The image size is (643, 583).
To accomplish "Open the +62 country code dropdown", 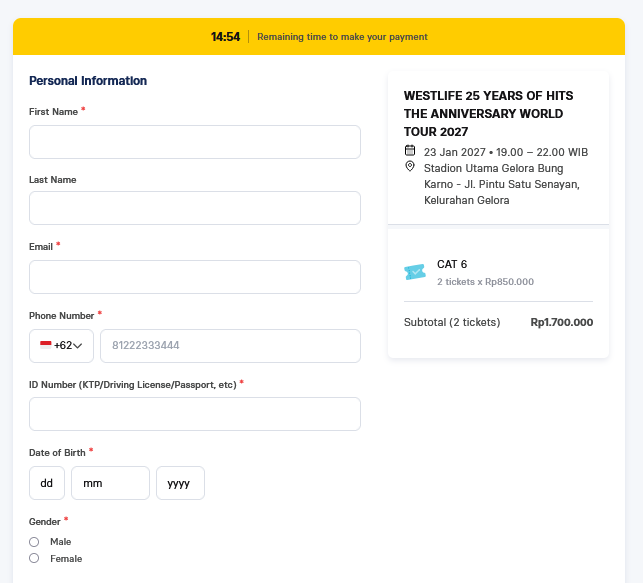I will point(62,346).
